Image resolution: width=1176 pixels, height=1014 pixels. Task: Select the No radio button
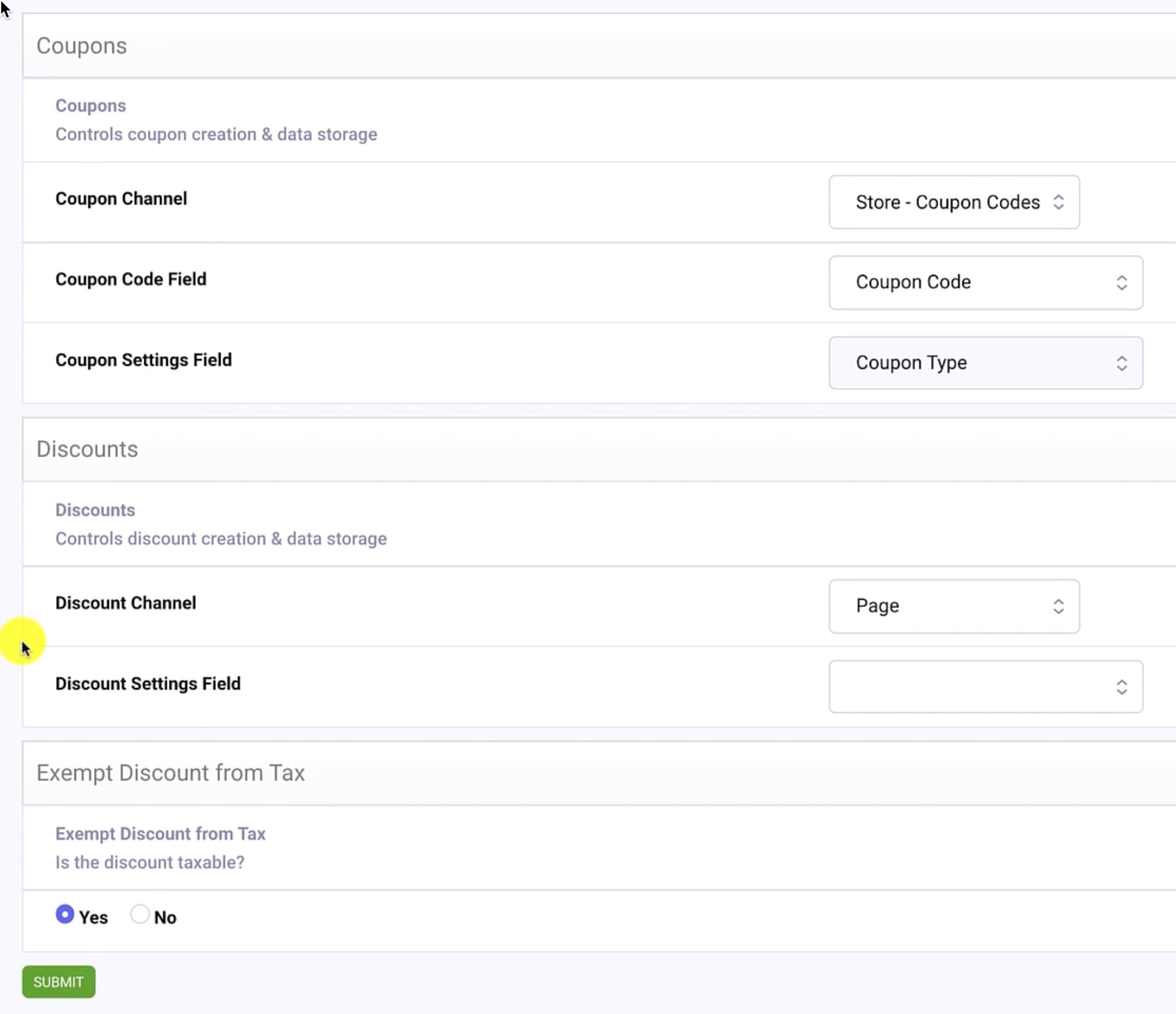click(x=139, y=914)
